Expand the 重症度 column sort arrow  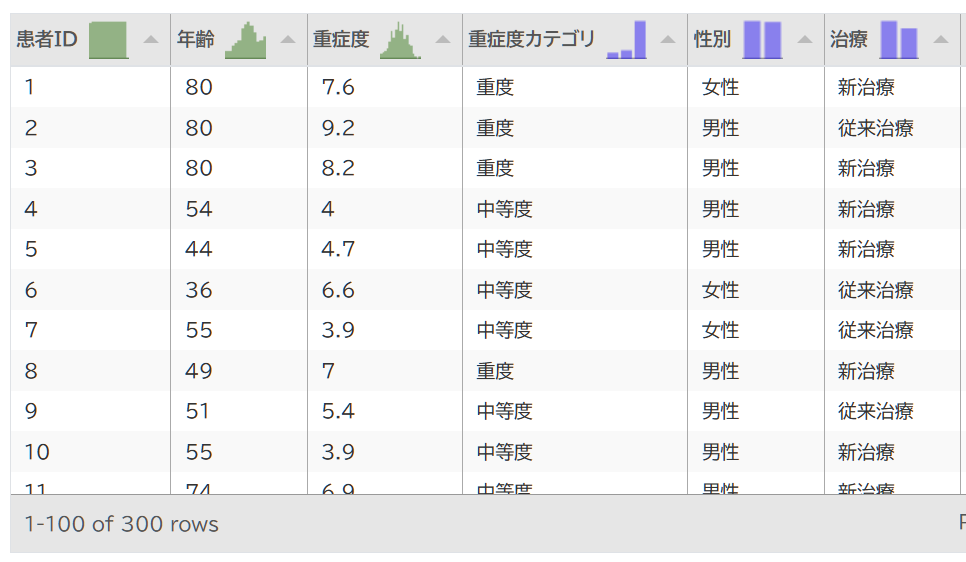coord(443,40)
